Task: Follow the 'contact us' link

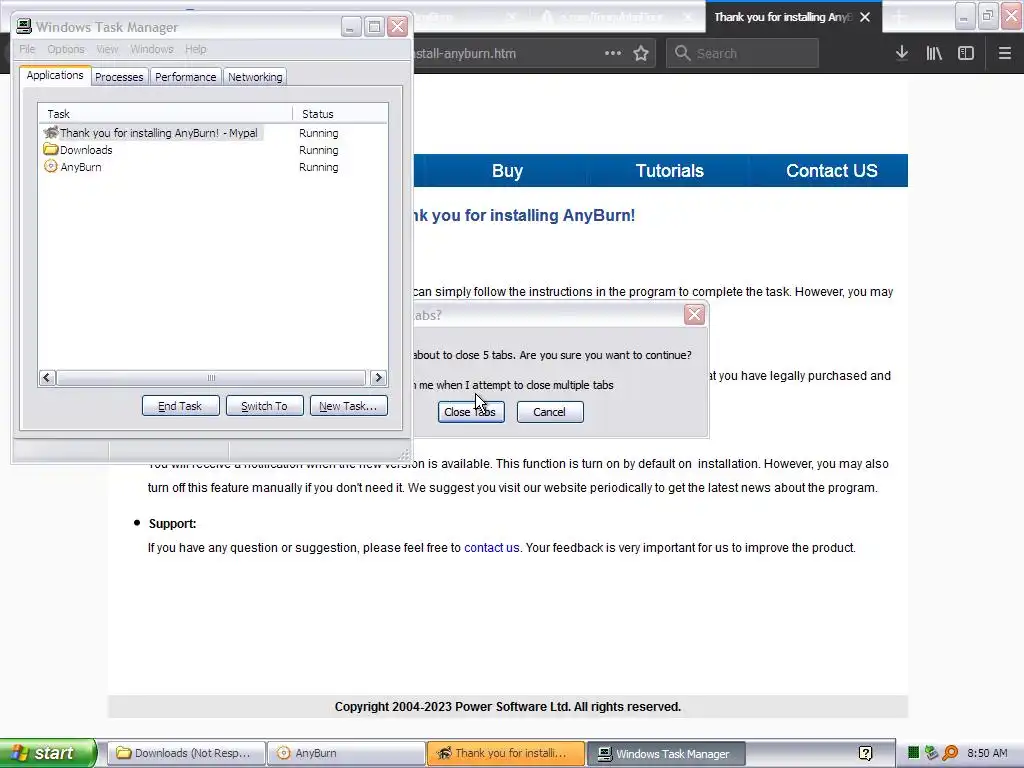Action: click(492, 548)
